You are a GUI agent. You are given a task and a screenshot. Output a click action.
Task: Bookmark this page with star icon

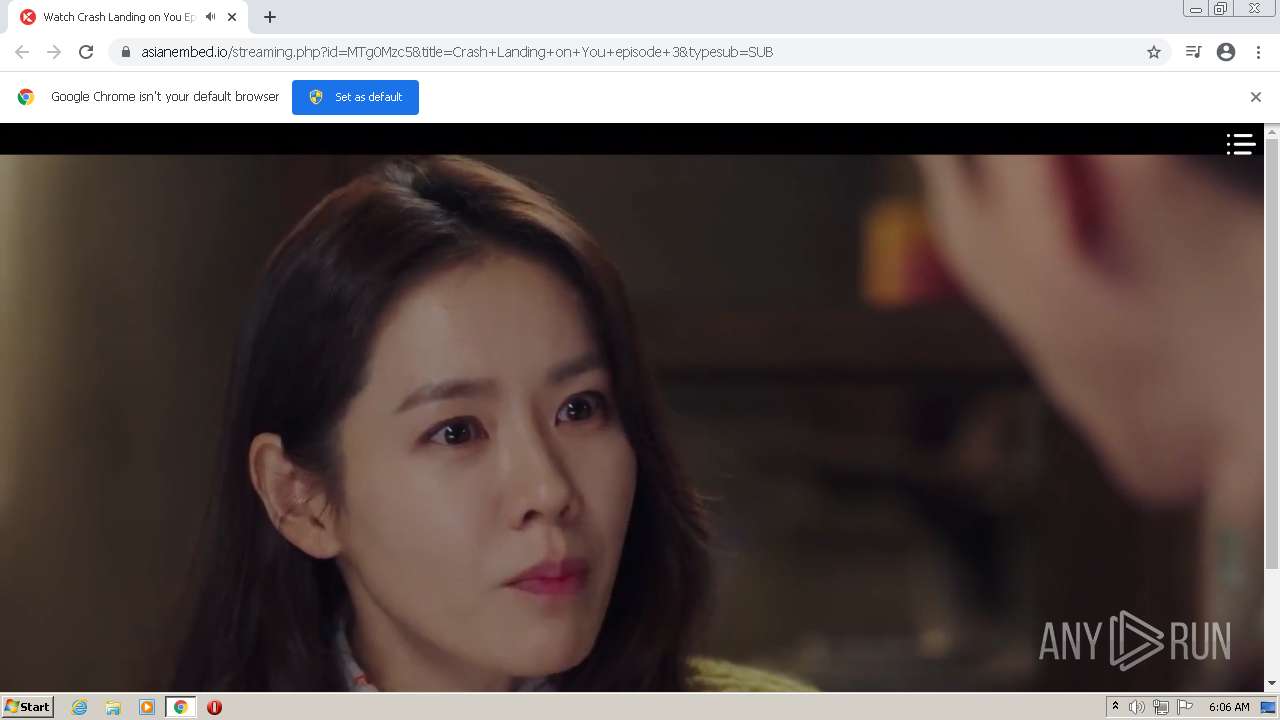coord(1154,52)
